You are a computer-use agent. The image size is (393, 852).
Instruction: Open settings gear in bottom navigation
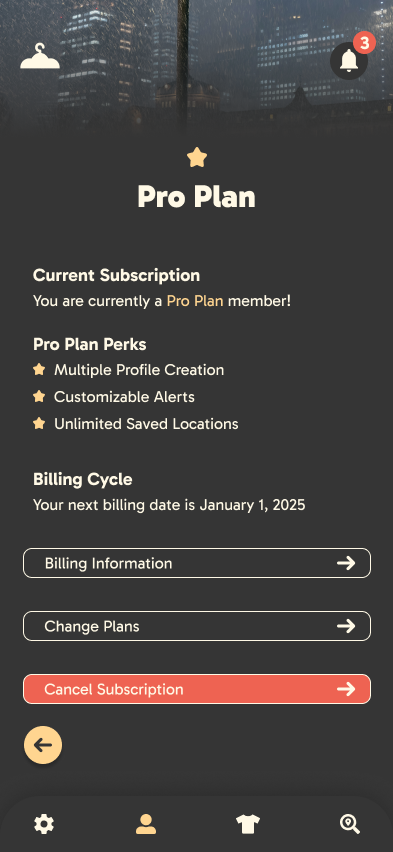pos(44,824)
